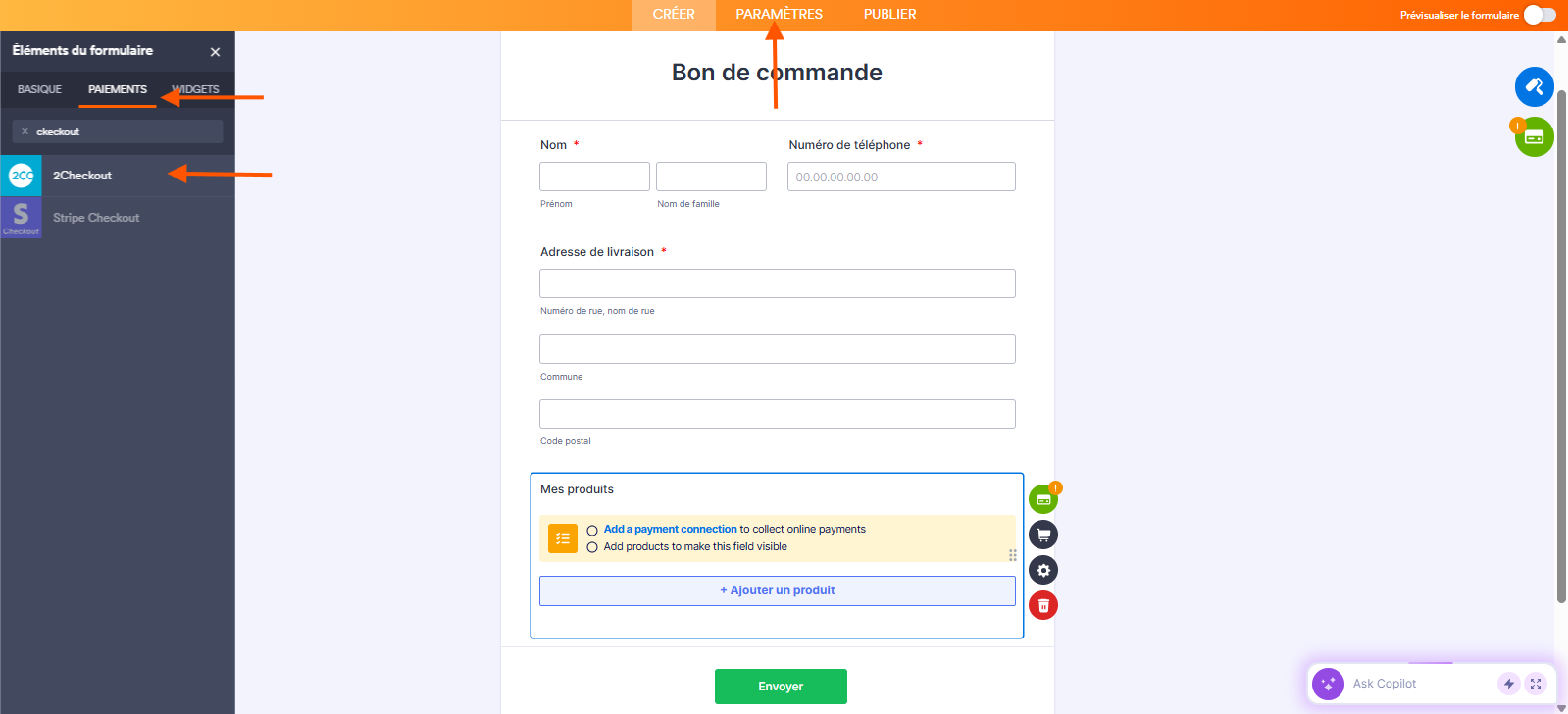Clear the ckeckout search with the X

[x=25, y=130]
